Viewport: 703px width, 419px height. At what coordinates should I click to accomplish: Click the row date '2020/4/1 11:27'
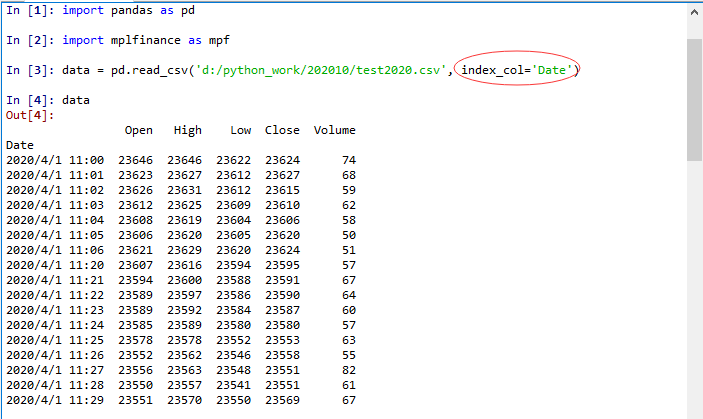pyautogui.click(x=55, y=371)
